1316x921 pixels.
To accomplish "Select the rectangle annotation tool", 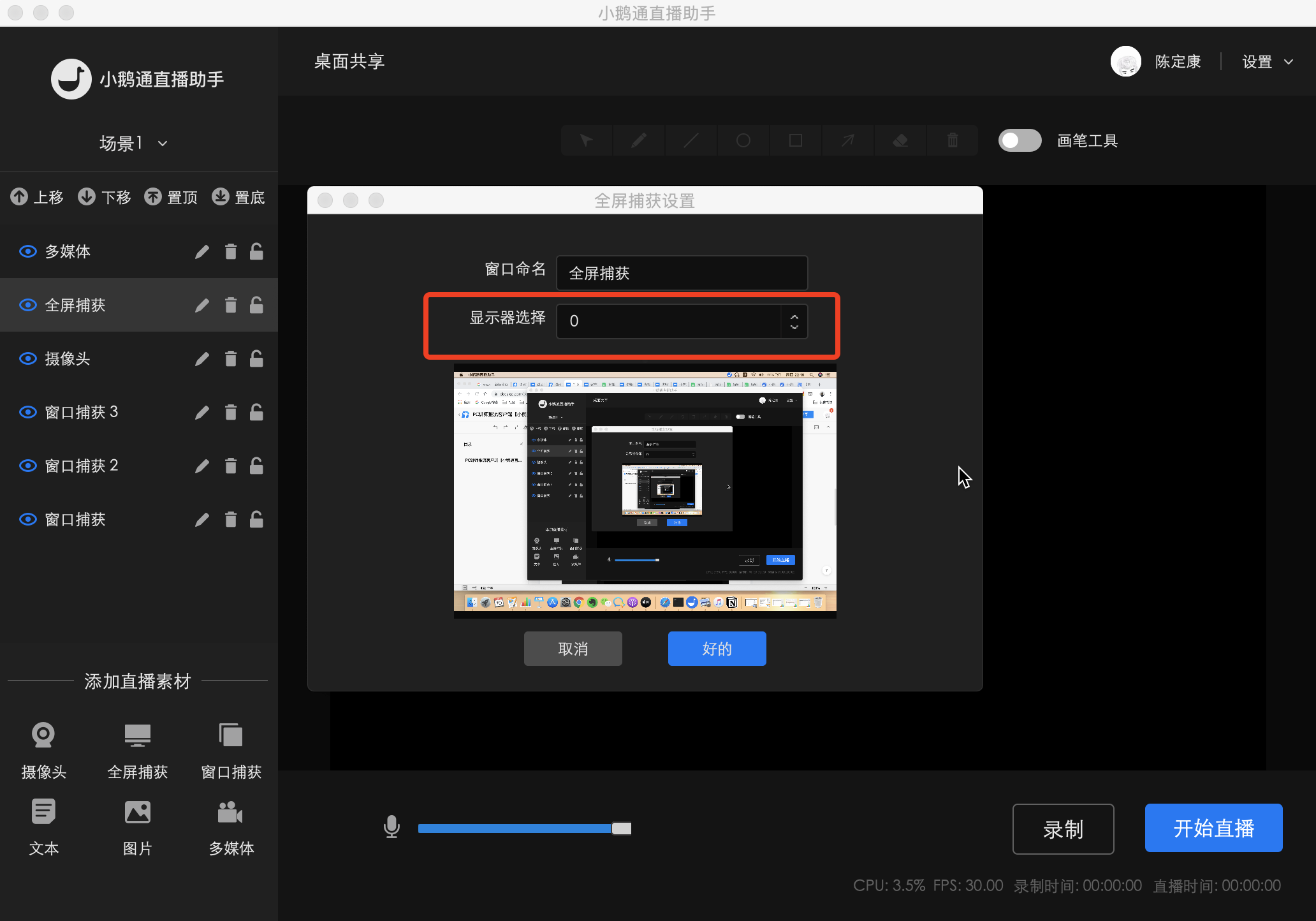I will pyautogui.click(x=795, y=140).
